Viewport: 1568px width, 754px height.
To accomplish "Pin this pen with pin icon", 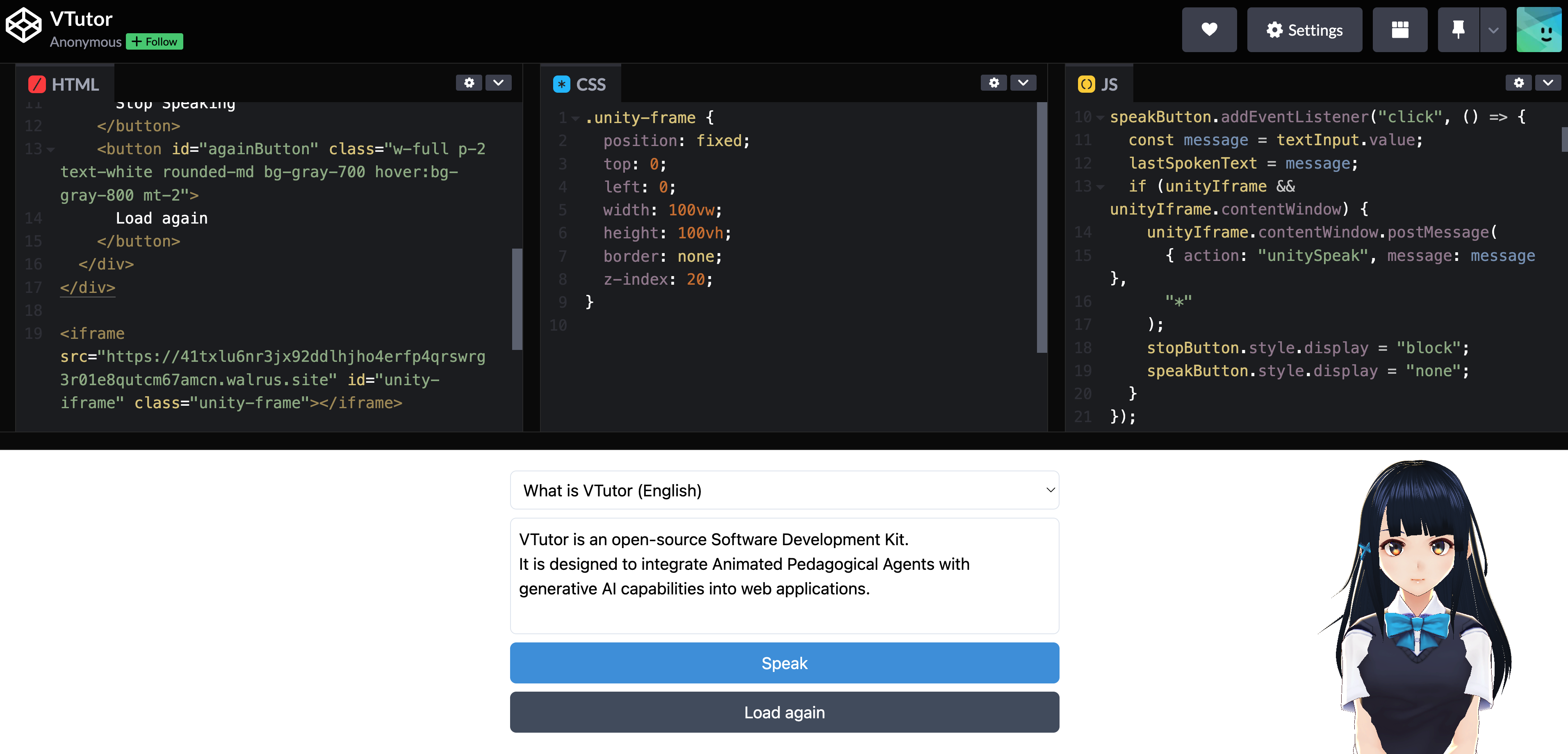I will pos(1458,30).
